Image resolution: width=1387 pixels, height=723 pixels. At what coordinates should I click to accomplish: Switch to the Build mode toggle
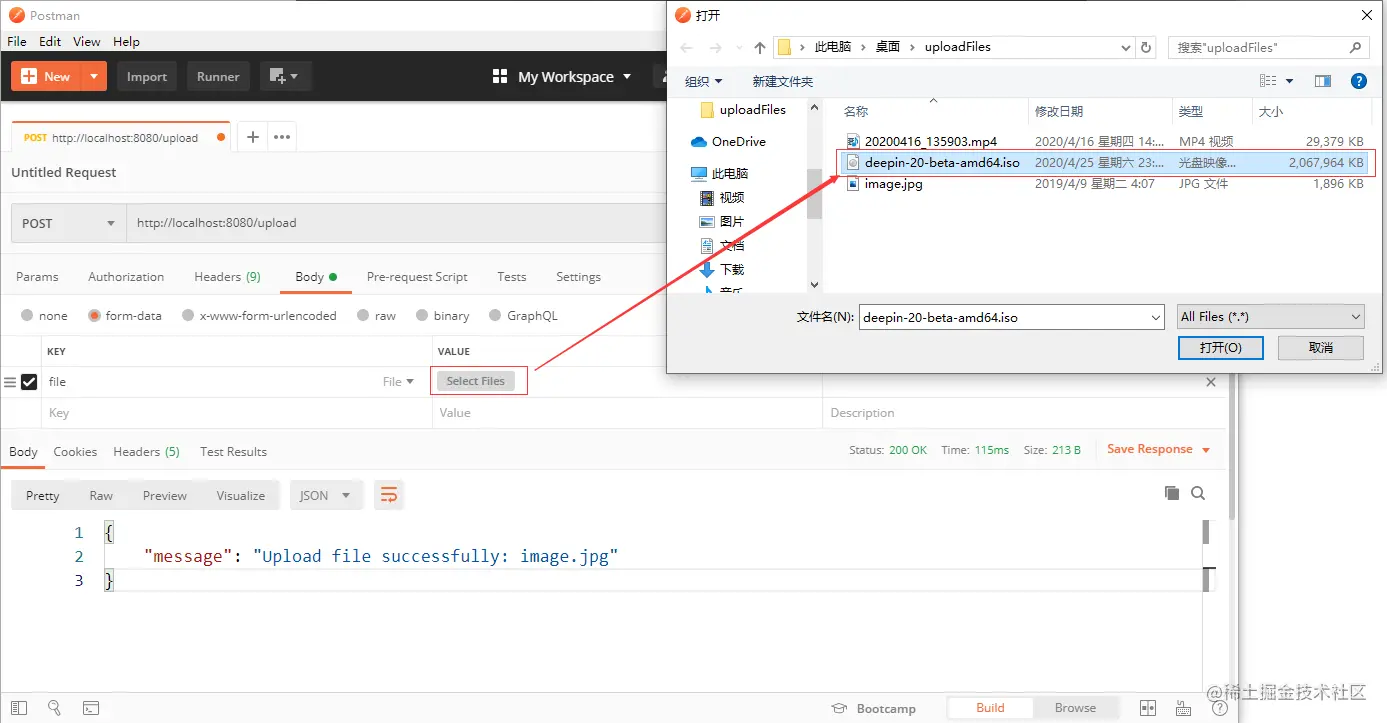[x=990, y=708]
